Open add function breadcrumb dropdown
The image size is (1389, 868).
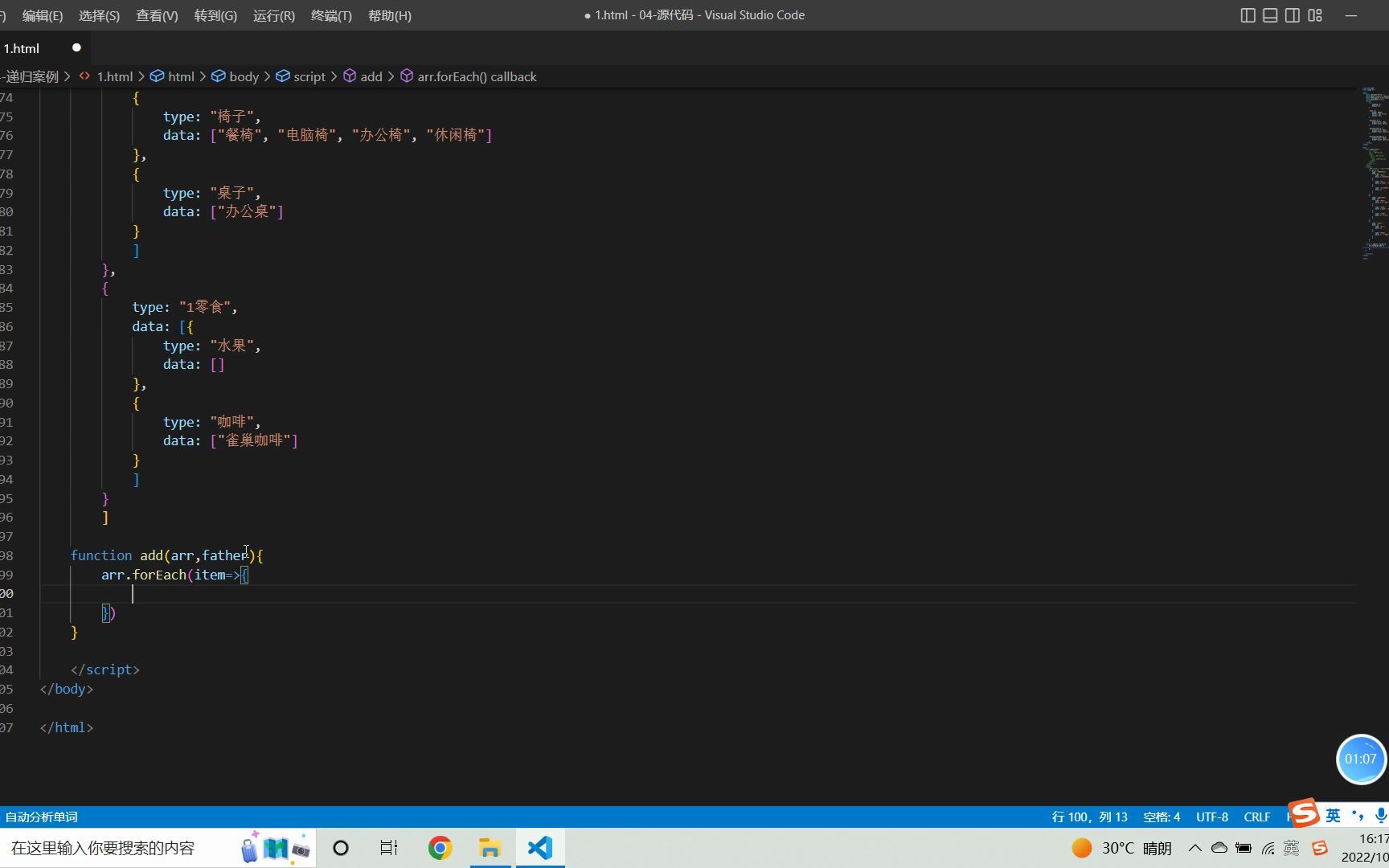[x=371, y=76]
